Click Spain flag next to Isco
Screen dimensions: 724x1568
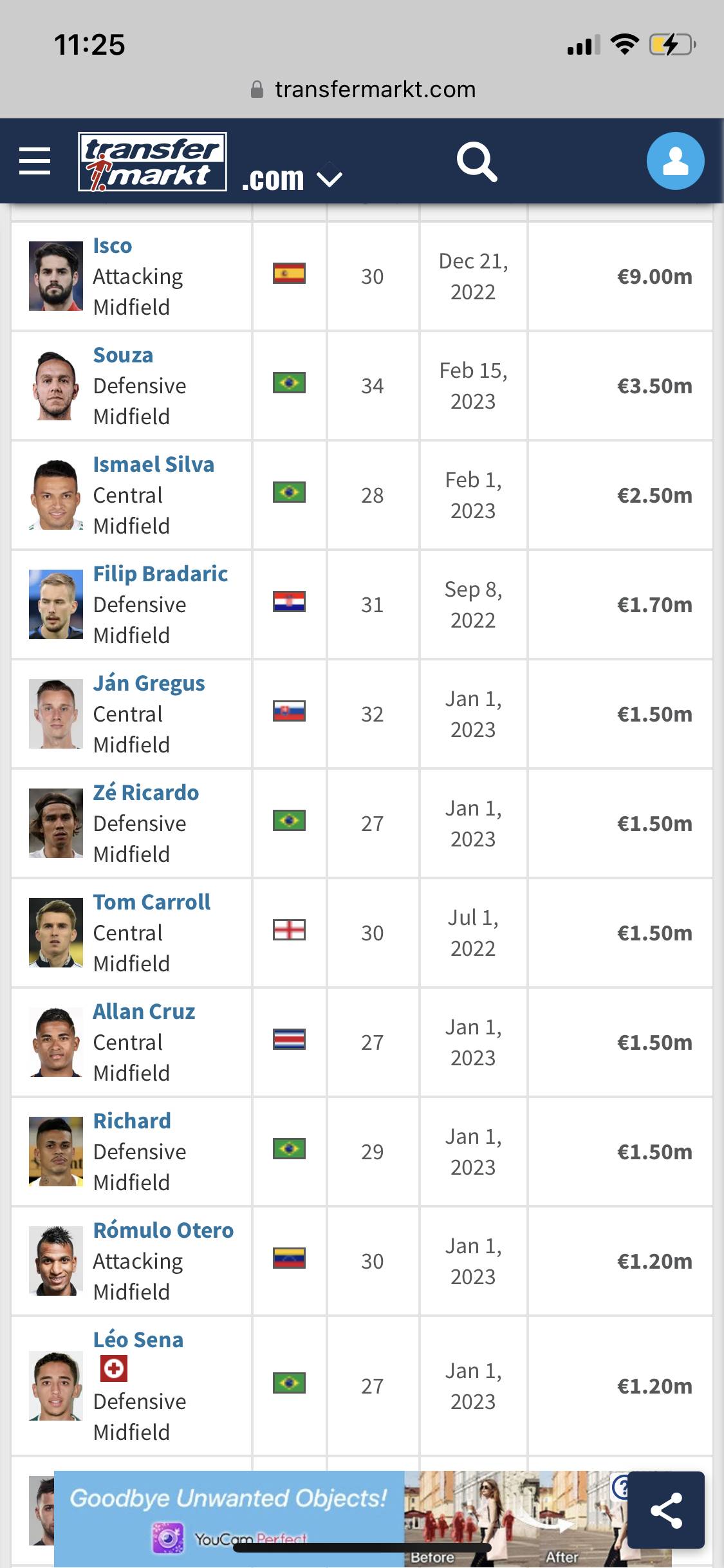pos(289,274)
